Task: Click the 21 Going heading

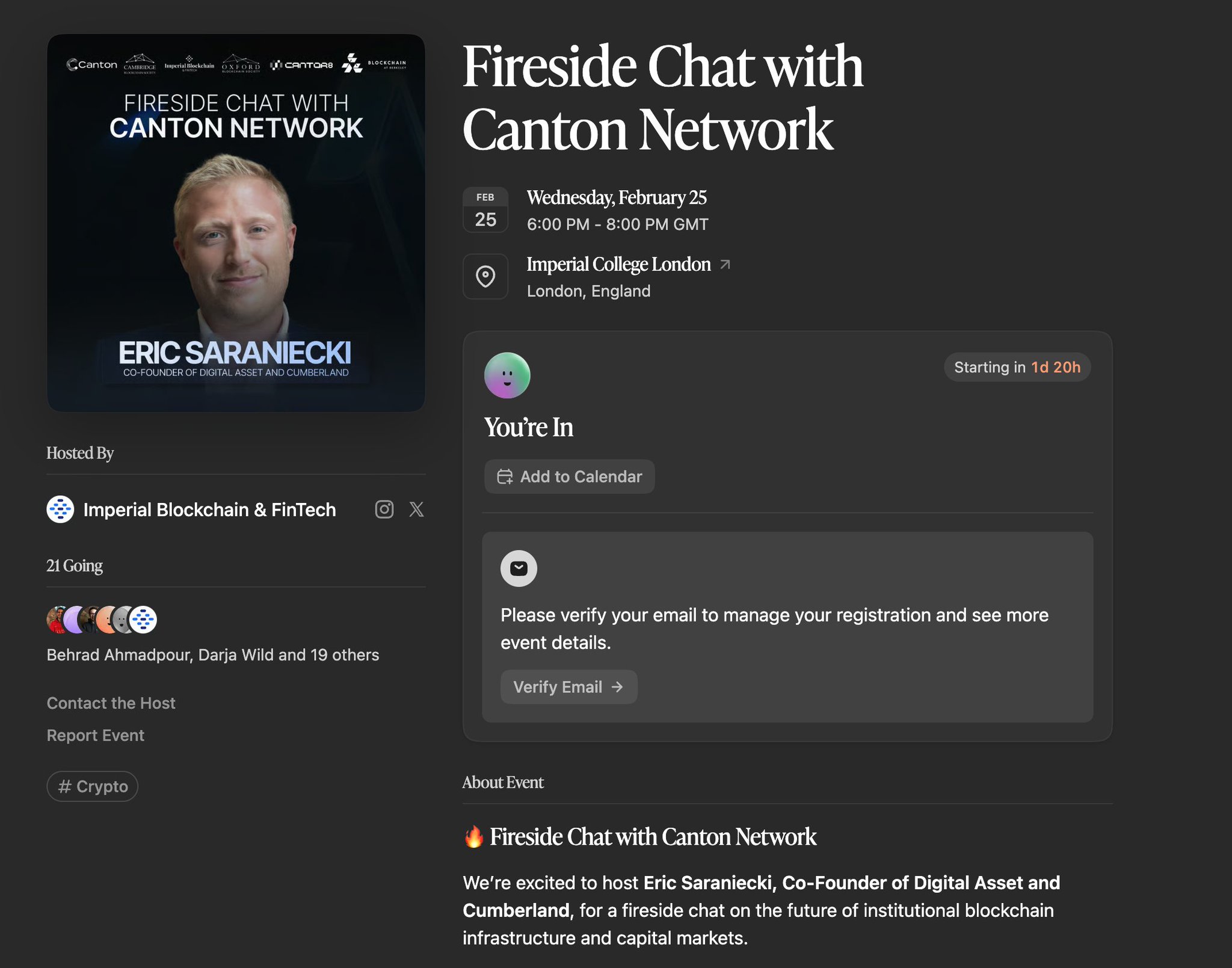Action: 75,566
